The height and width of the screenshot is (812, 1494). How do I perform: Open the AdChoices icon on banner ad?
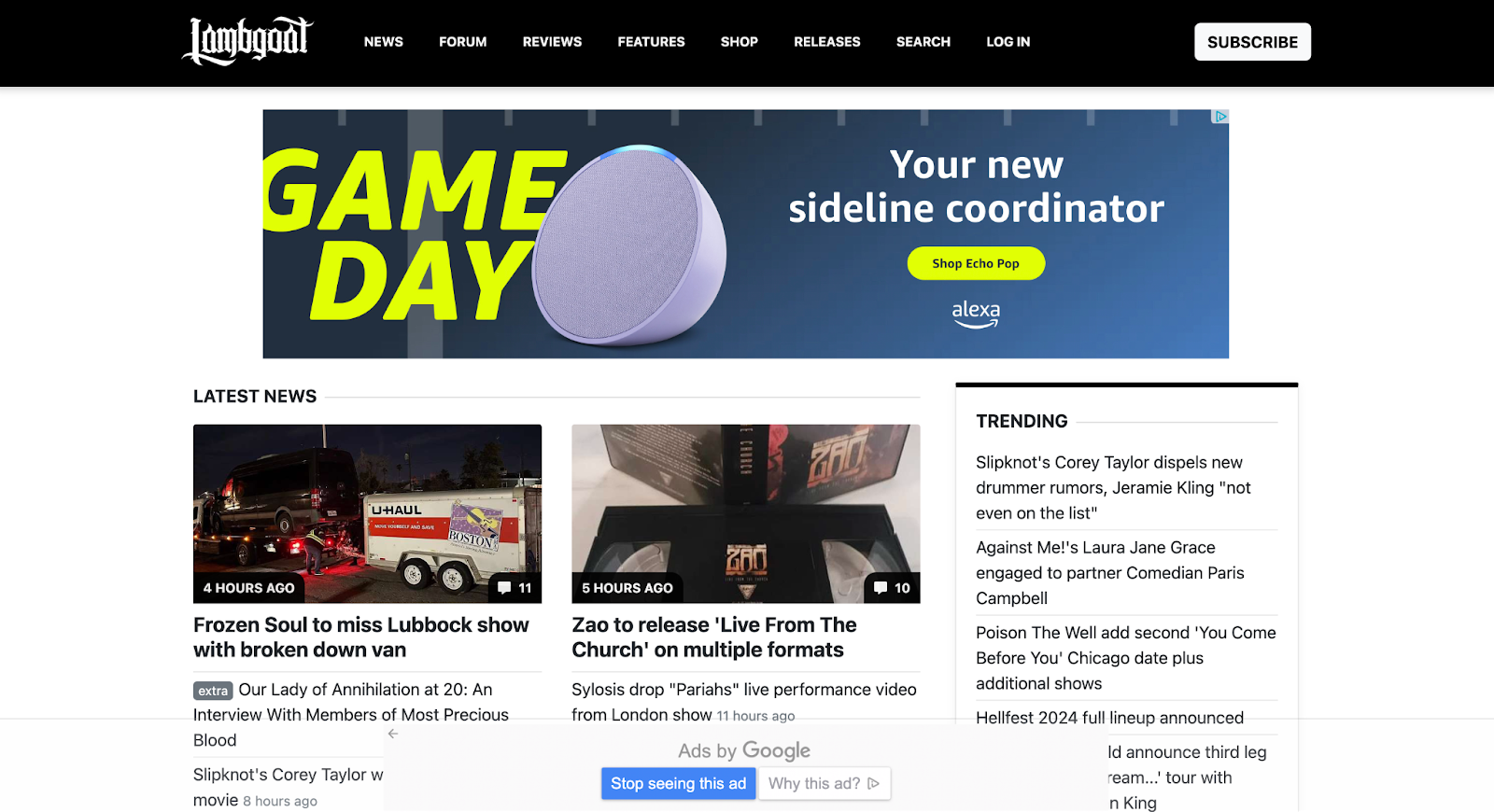(x=1220, y=117)
